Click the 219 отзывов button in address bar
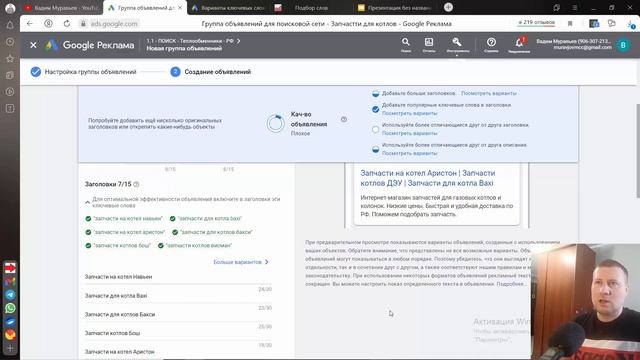640x360 pixels. (x=536, y=23)
